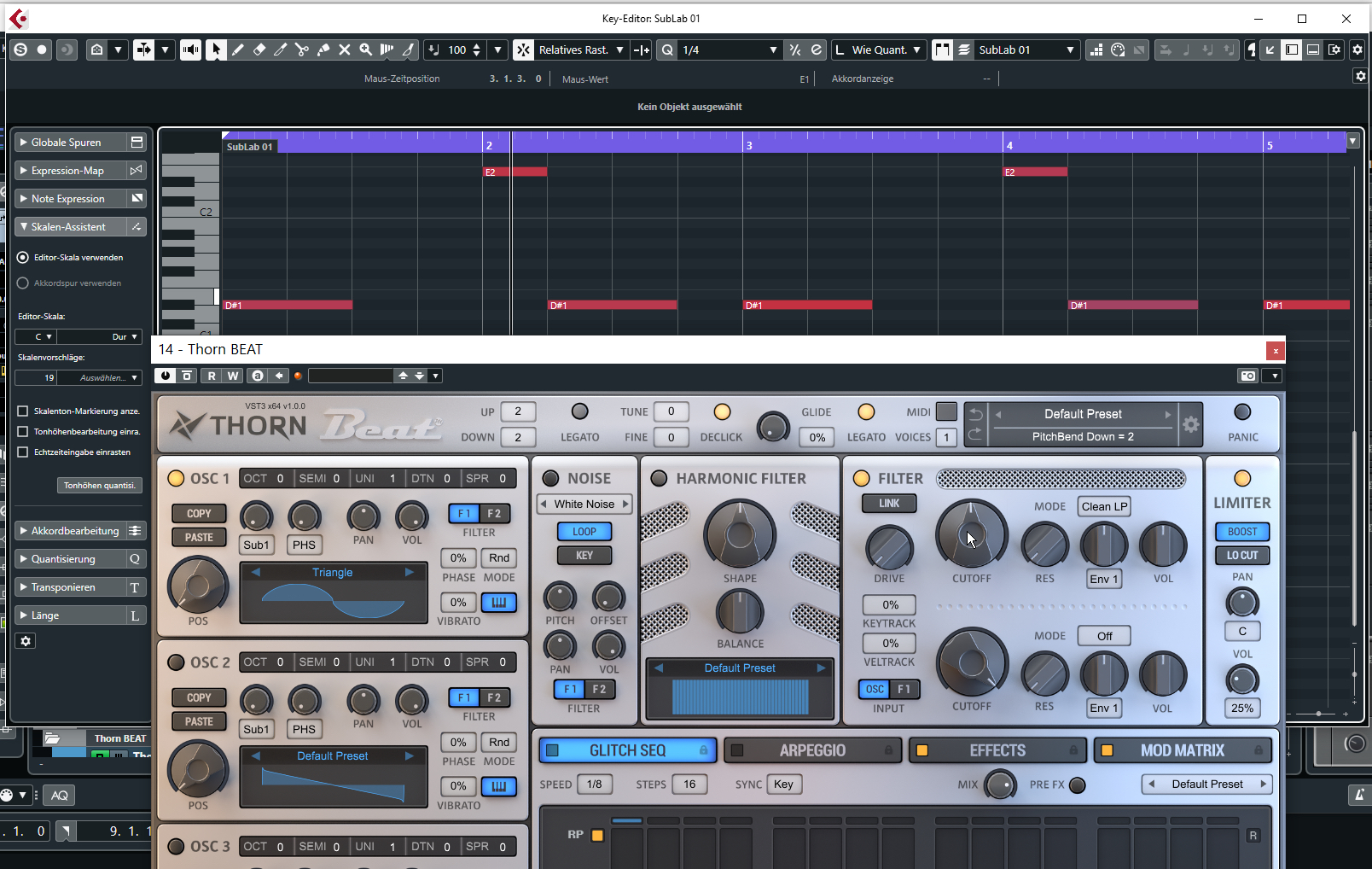Click the filter CUTOFF knob
Image resolution: width=1372 pixels, height=869 pixels.
971,536
